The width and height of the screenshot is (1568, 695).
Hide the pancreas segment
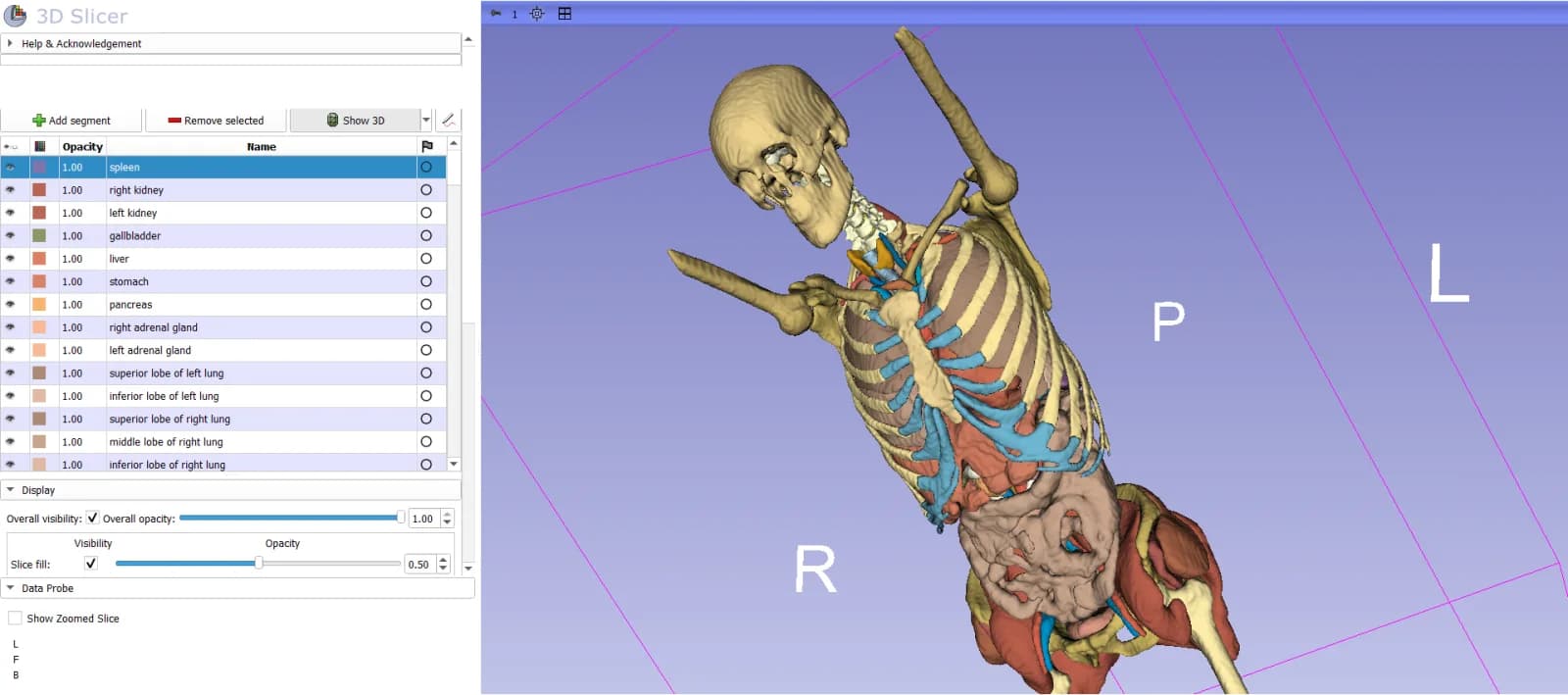tap(11, 305)
